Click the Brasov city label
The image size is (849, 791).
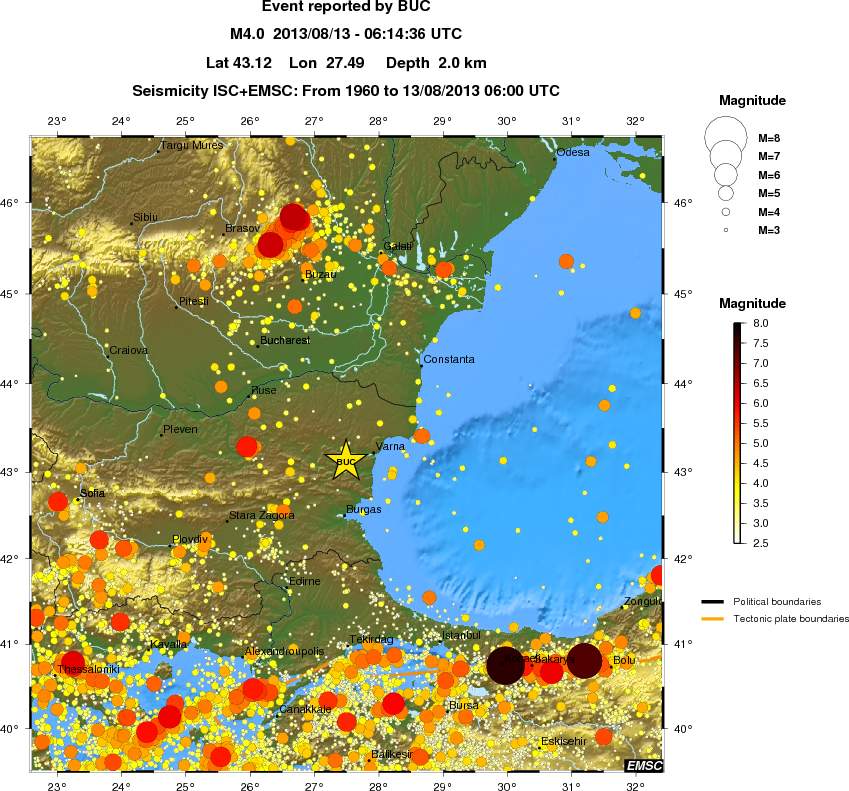[242, 228]
